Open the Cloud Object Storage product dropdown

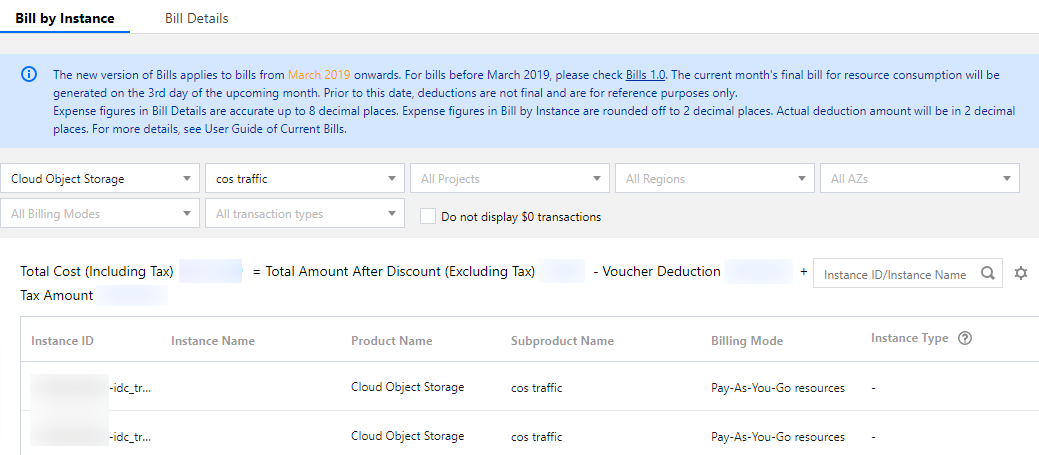pos(100,179)
